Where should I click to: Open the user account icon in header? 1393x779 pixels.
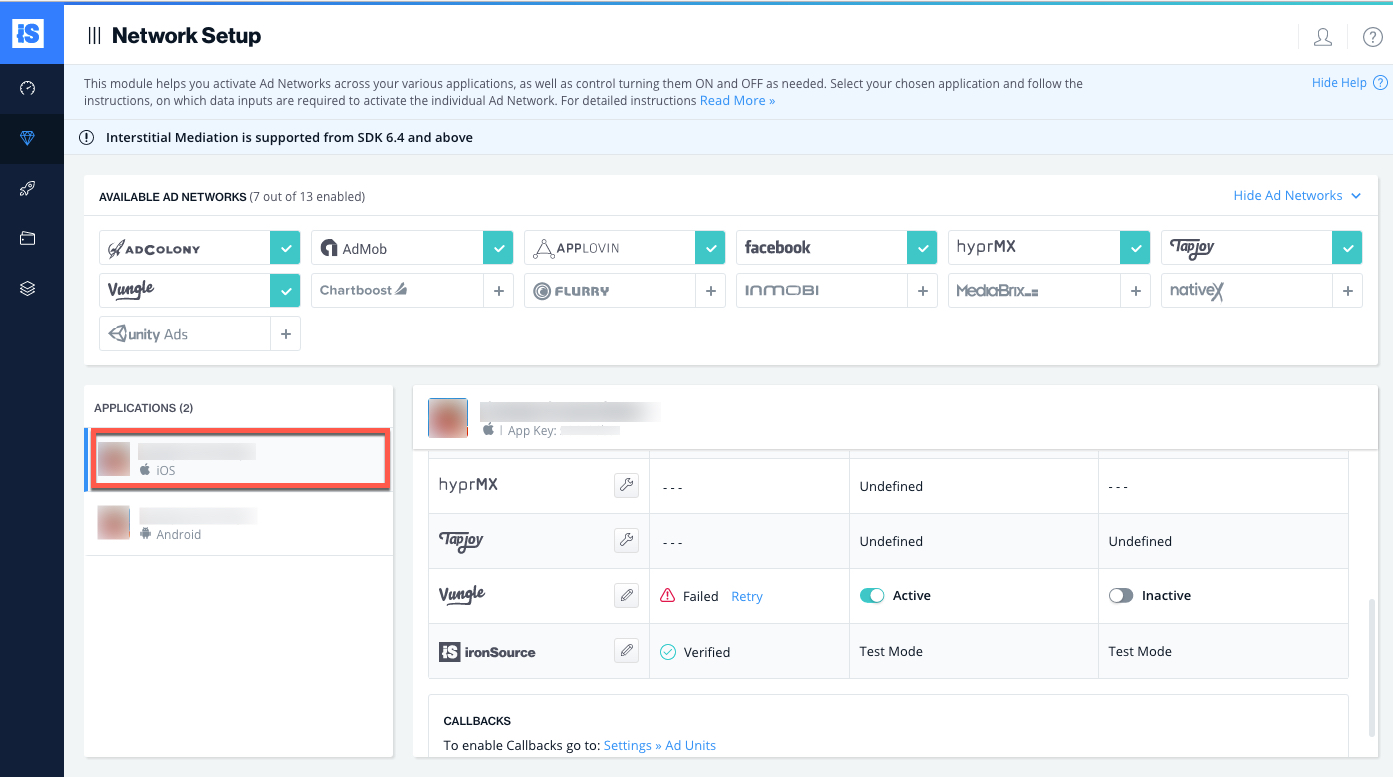1322,36
